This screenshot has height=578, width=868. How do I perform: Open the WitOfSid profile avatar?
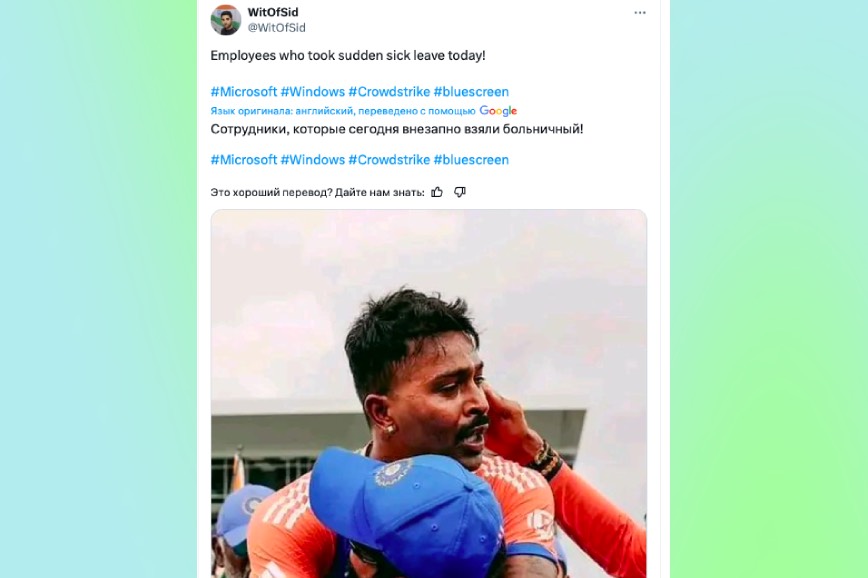[226, 19]
